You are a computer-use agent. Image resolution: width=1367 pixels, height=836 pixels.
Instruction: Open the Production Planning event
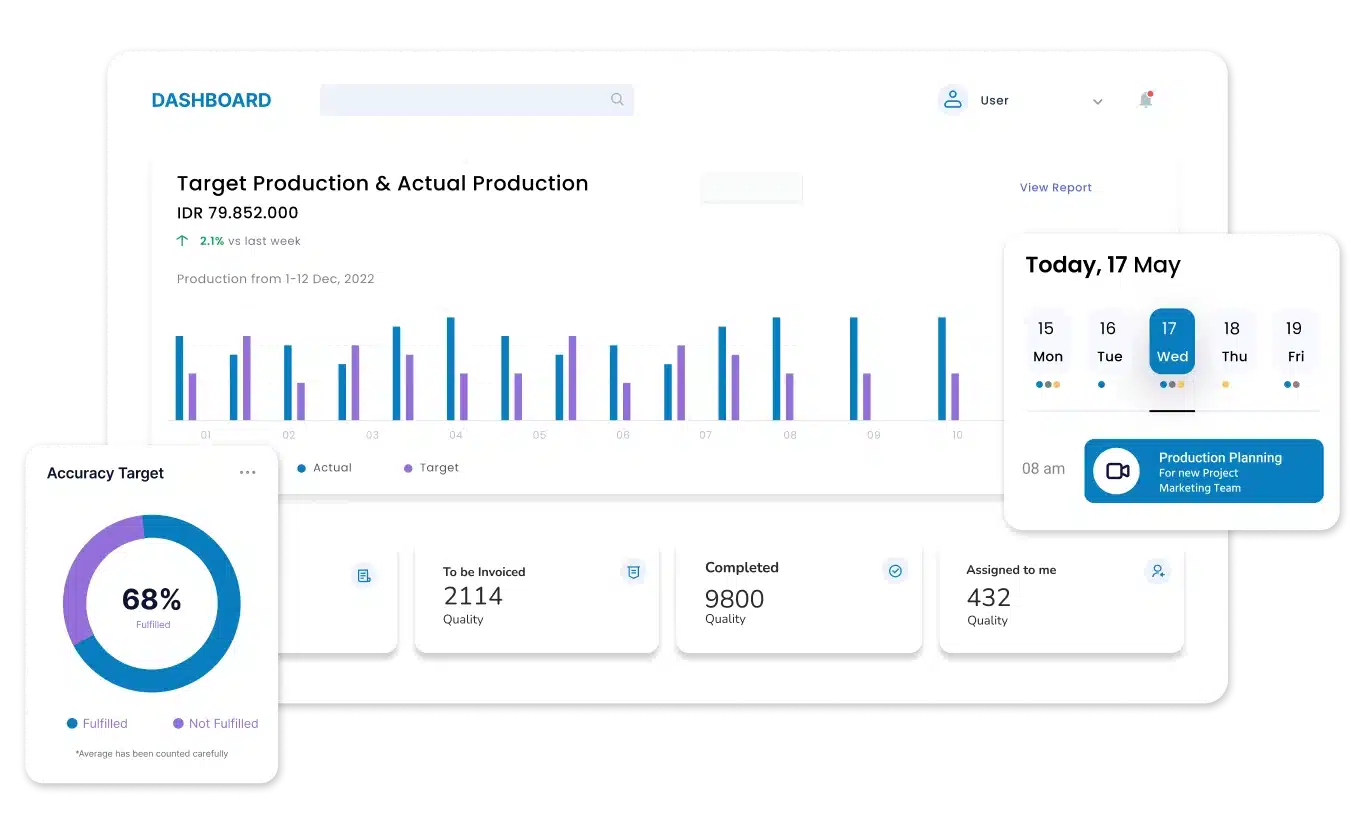coord(1204,471)
